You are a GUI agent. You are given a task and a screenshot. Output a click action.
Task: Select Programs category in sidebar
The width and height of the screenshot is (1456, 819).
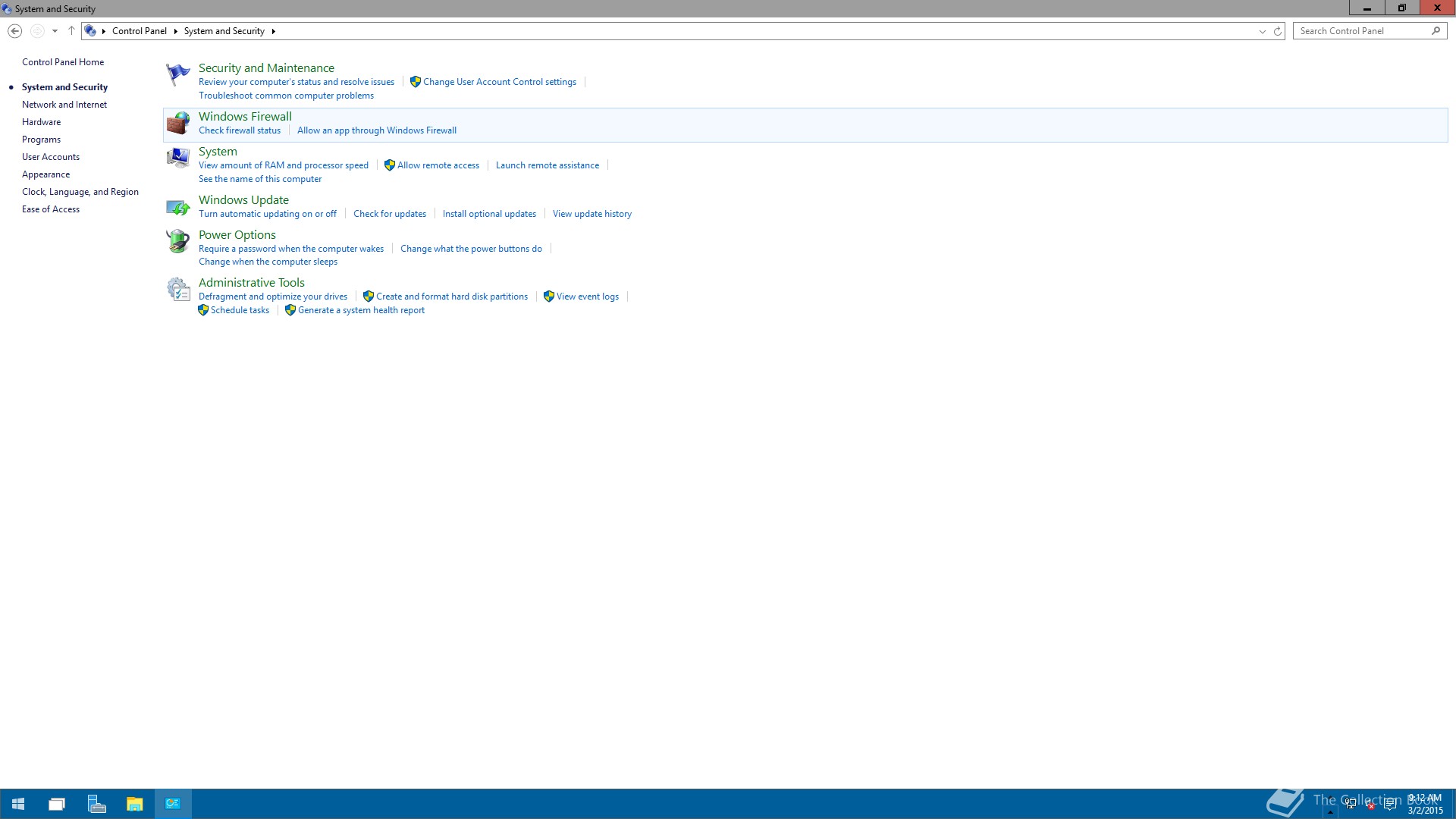click(42, 140)
